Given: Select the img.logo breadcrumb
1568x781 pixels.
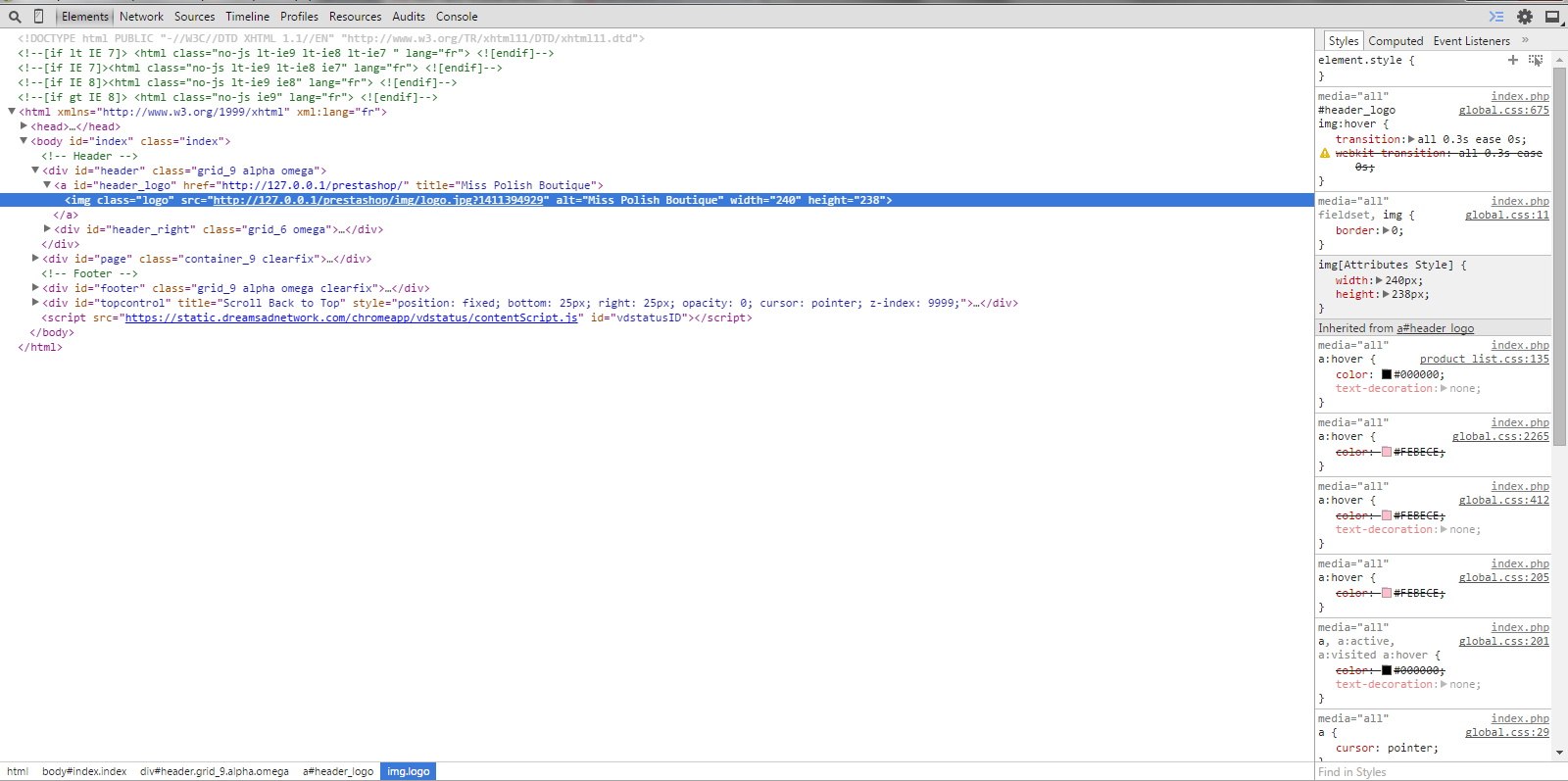Looking at the screenshot, I should [x=408, y=771].
